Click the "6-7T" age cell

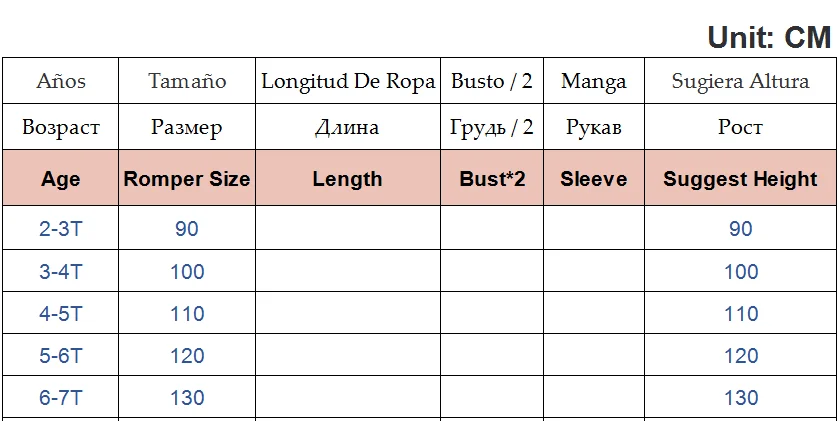[x=61, y=397]
